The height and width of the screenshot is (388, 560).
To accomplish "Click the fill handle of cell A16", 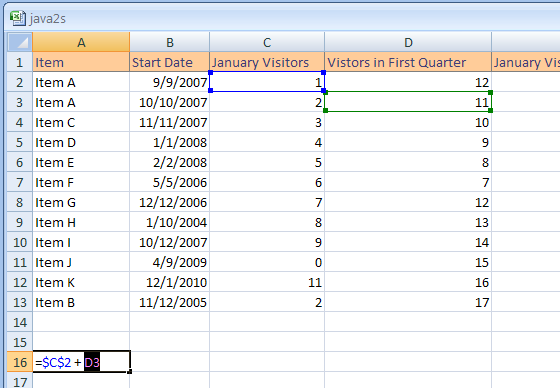I will 130,372.
